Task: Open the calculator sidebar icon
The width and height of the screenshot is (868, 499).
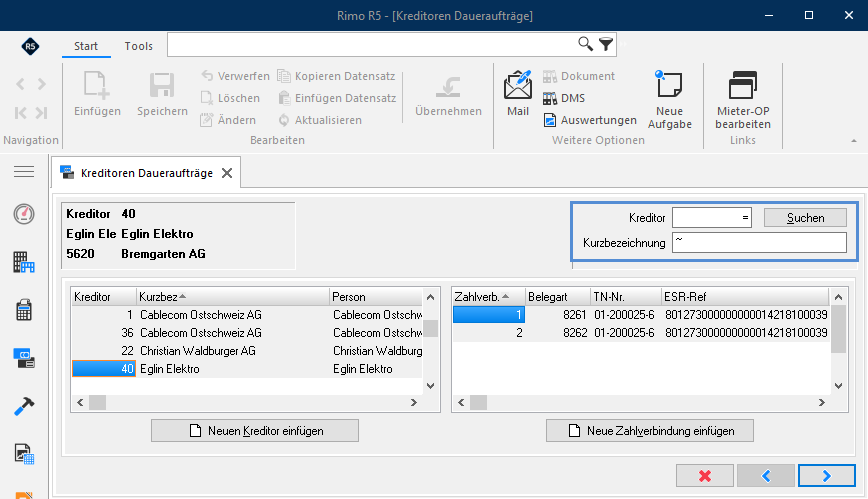Action: coord(24,310)
